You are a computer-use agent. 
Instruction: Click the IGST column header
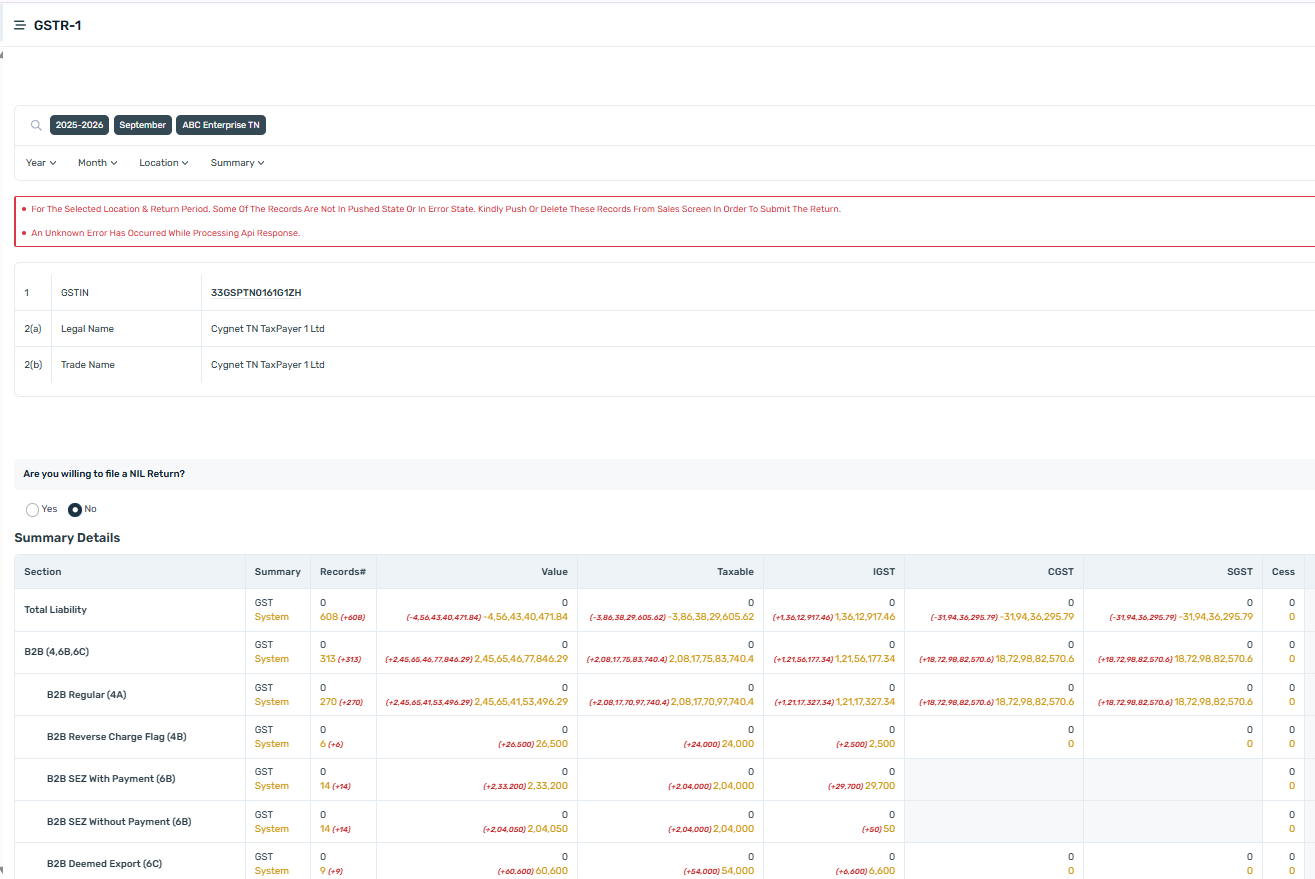point(883,572)
